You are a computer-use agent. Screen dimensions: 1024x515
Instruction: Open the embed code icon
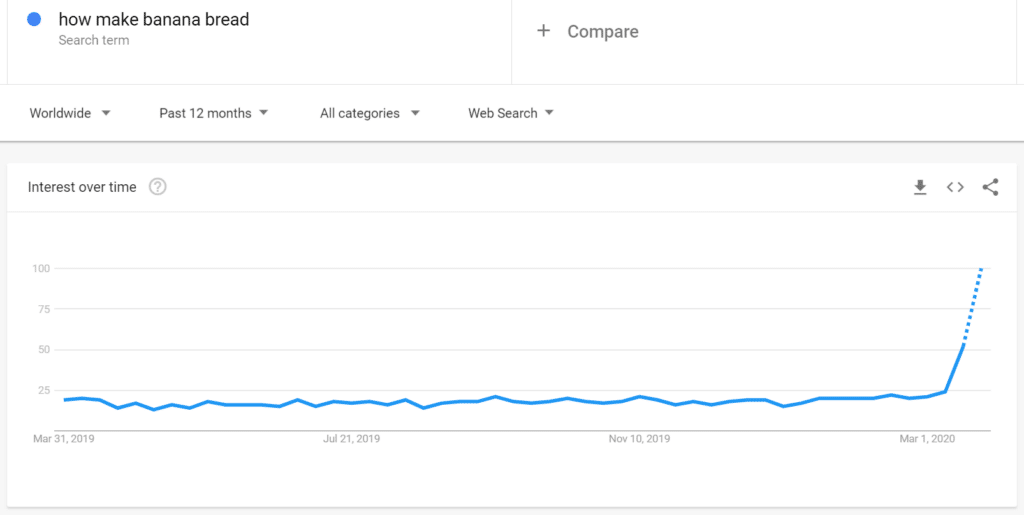tap(955, 187)
